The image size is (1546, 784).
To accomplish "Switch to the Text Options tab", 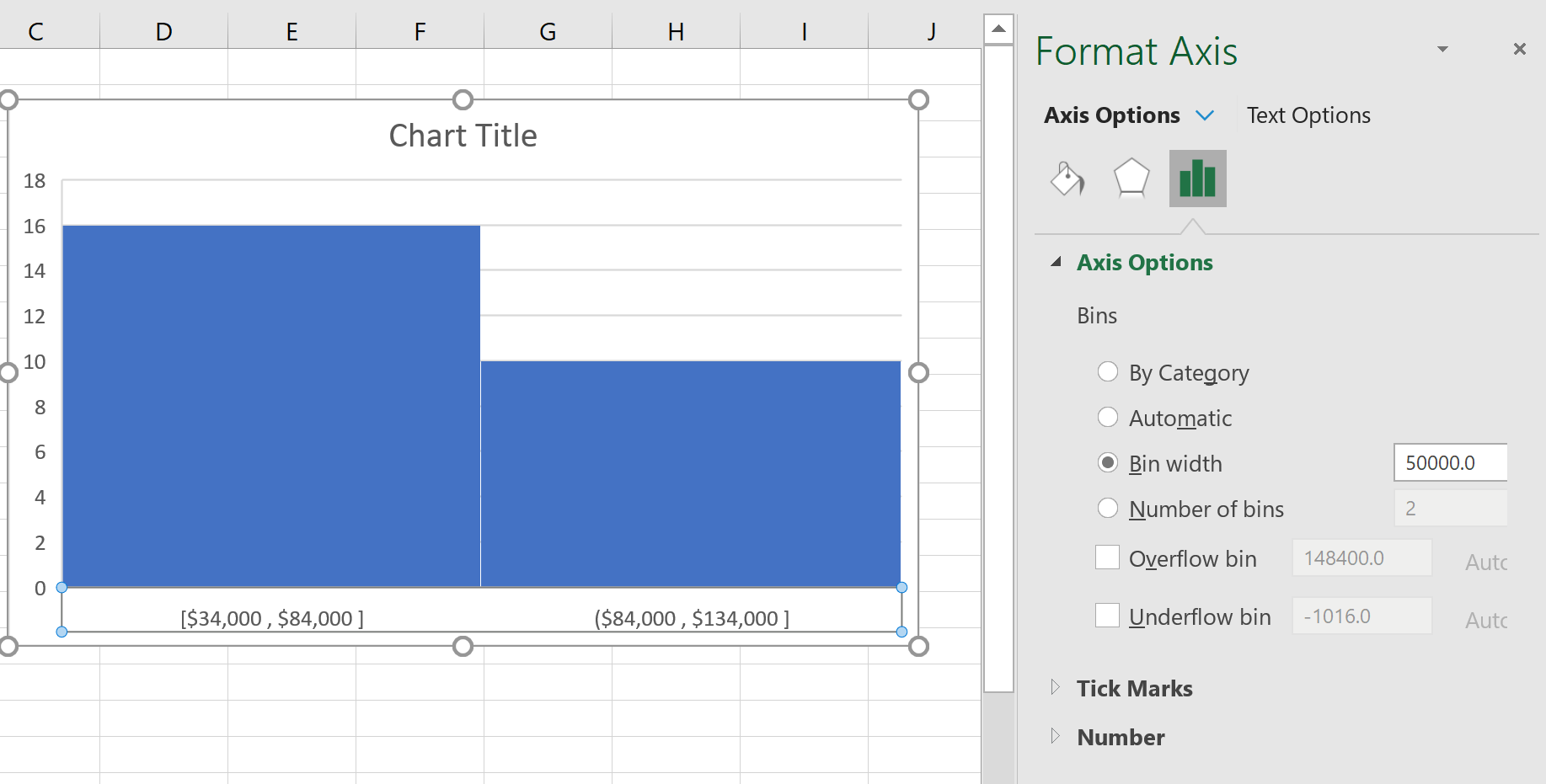I will point(1308,115).
